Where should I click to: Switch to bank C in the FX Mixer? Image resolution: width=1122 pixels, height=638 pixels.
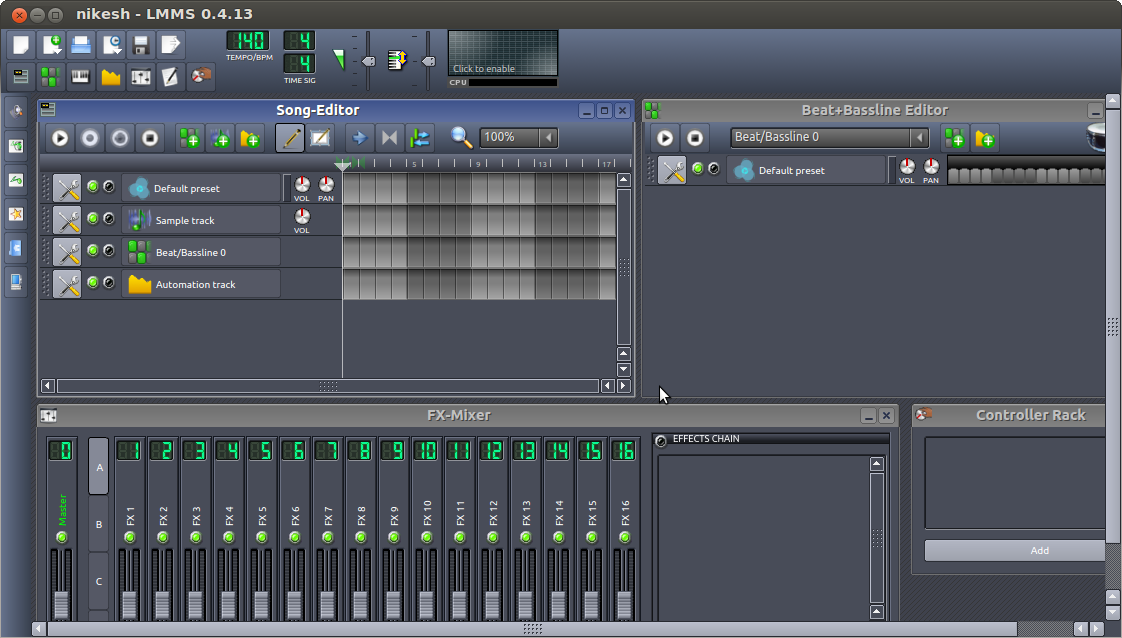[x=98, y=581]
